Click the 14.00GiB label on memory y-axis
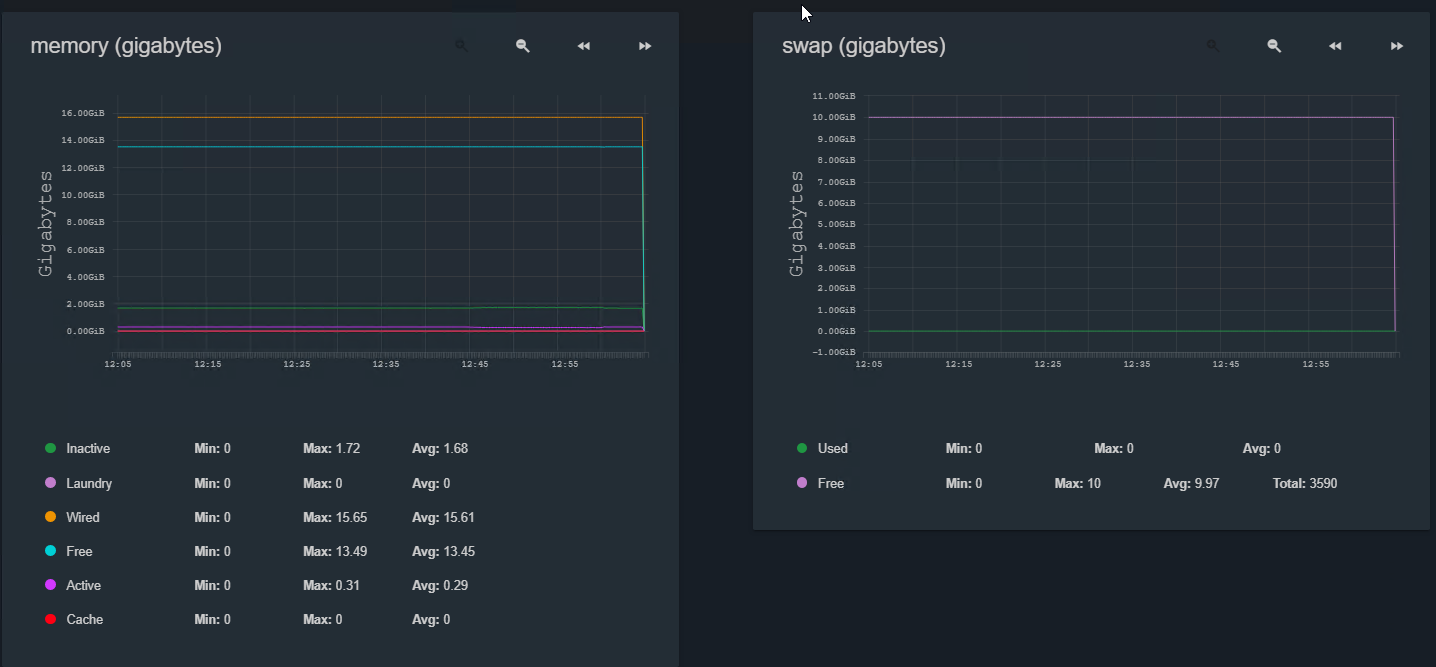Image resolution: width=1436 pixels, height=667 pixels. [83, 140]
